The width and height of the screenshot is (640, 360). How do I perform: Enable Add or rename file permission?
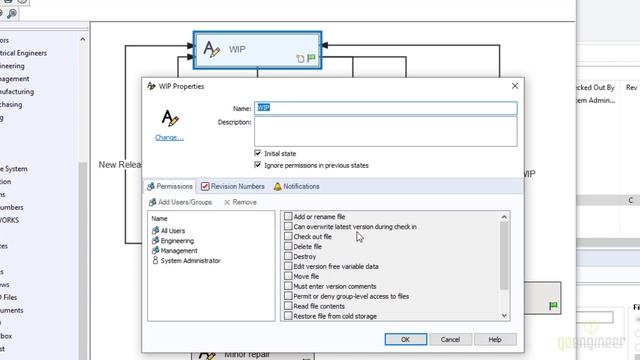tap(288, 216)
